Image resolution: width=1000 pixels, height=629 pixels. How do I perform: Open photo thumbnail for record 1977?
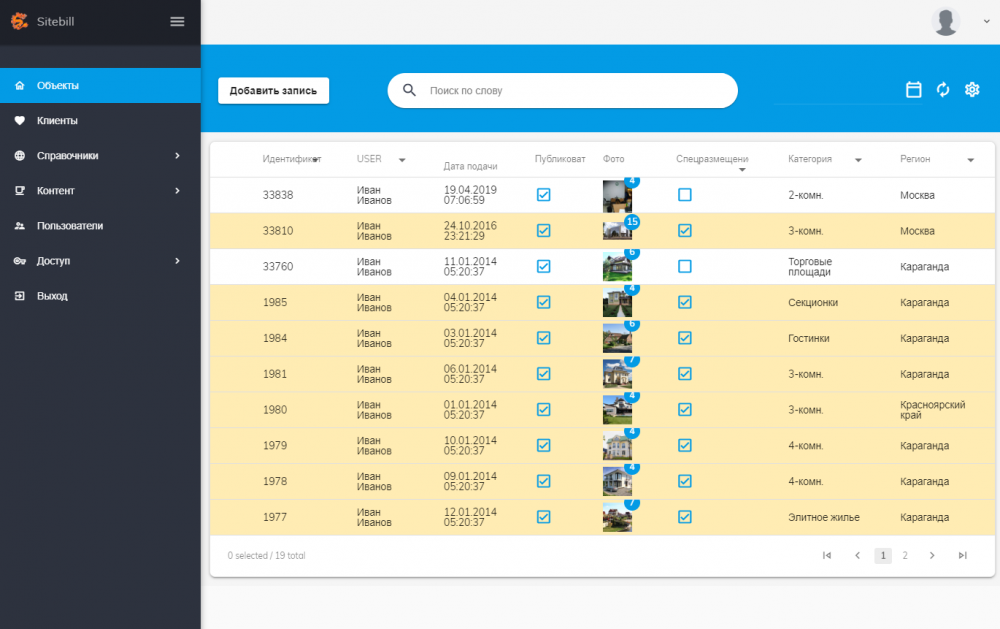(x=617, y=517)
